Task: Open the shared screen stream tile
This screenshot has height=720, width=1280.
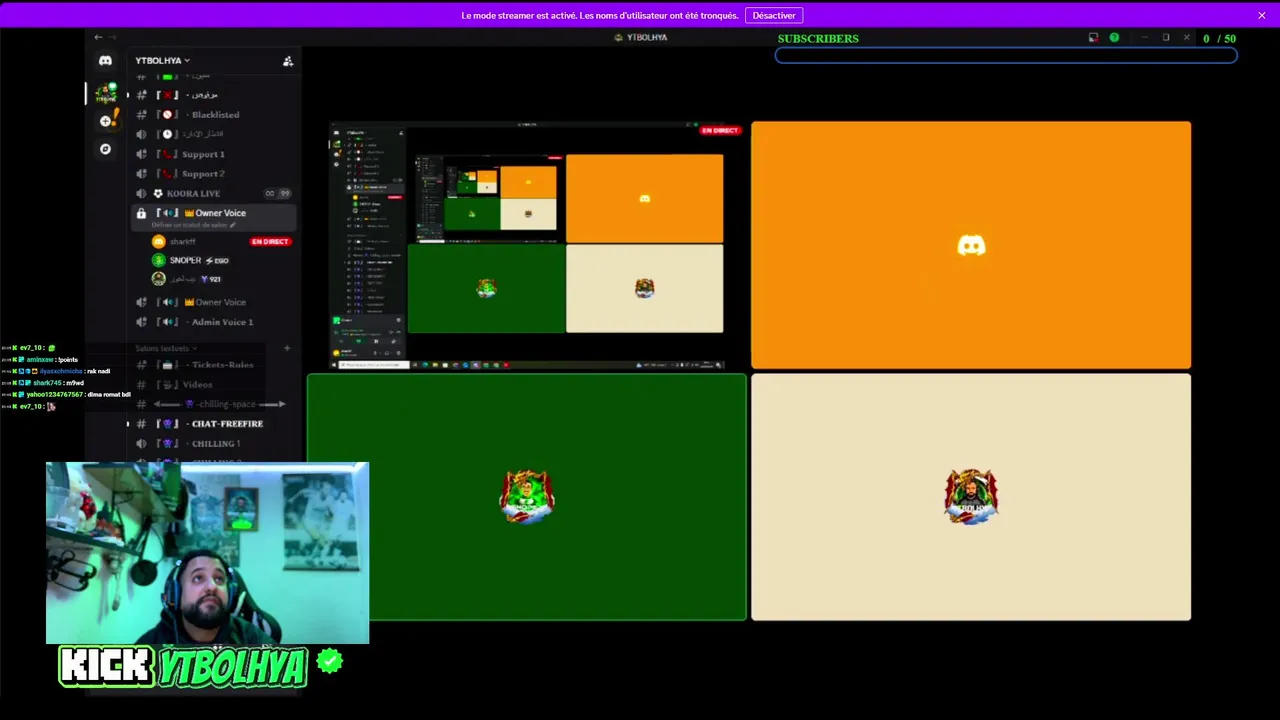Action: coord(527,245)
